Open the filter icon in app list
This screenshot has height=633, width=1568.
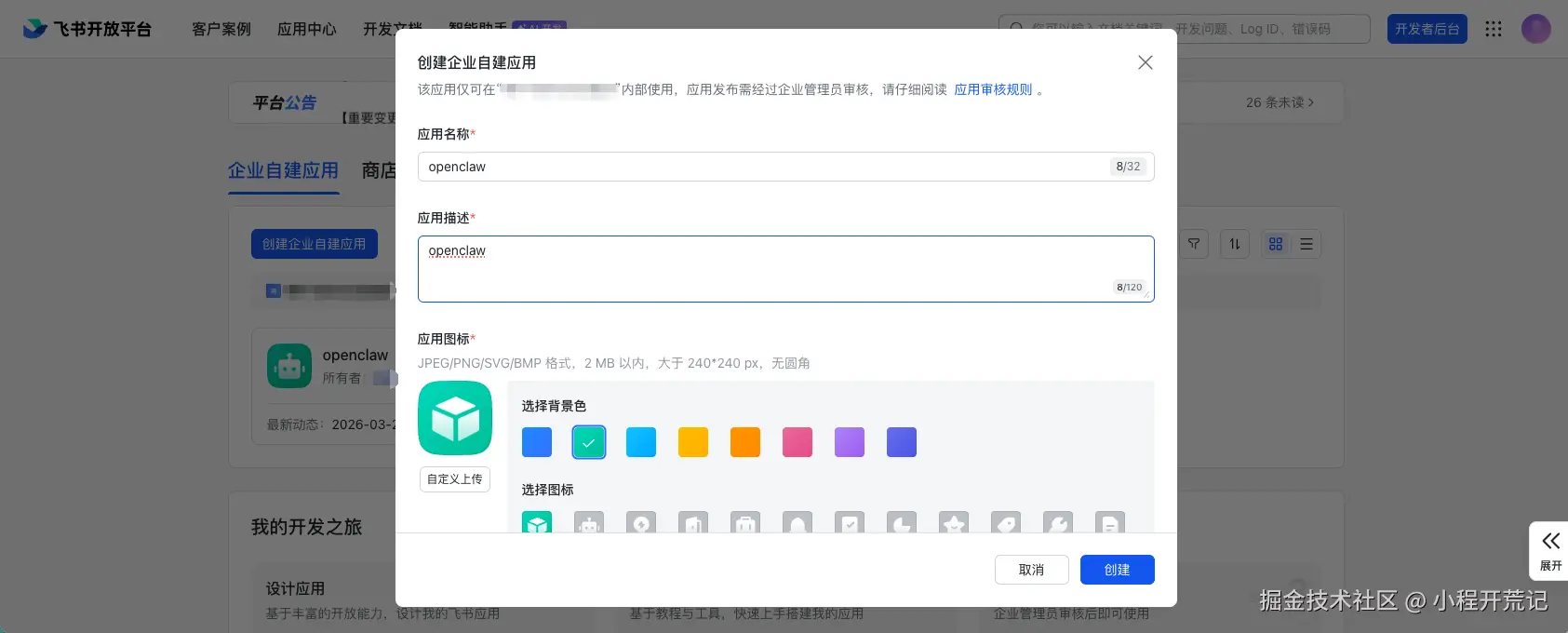1194,244
